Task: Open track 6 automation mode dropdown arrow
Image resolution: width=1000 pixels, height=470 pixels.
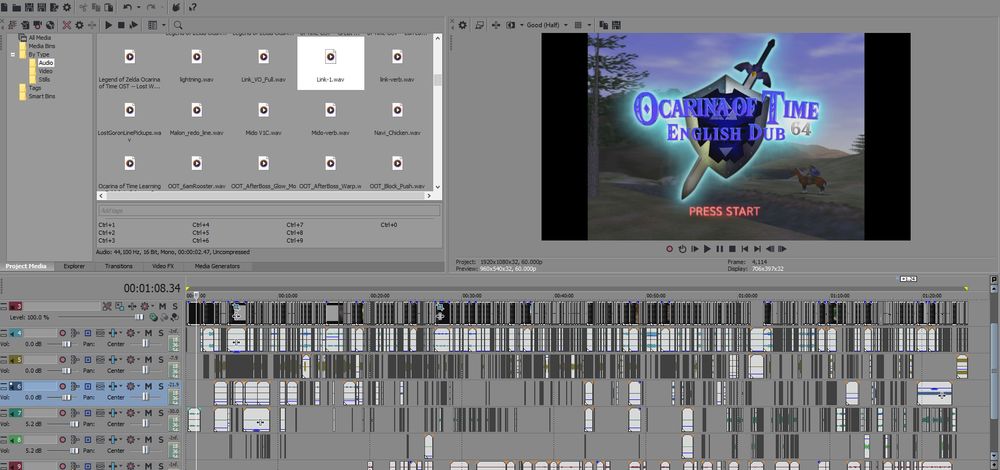Action: tap(138, 386)
